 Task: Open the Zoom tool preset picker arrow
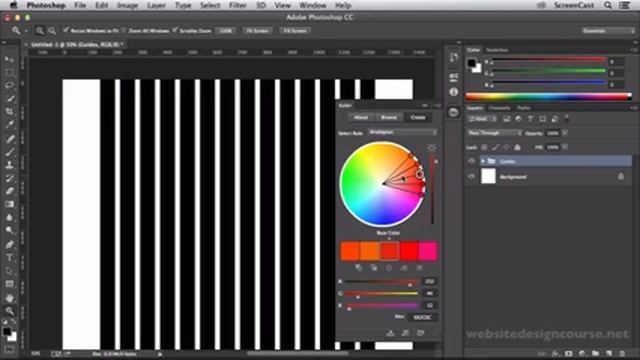pos(26,31)
